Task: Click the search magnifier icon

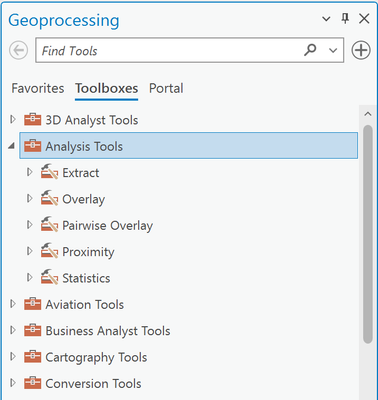Action: click(x=310, y=50)
